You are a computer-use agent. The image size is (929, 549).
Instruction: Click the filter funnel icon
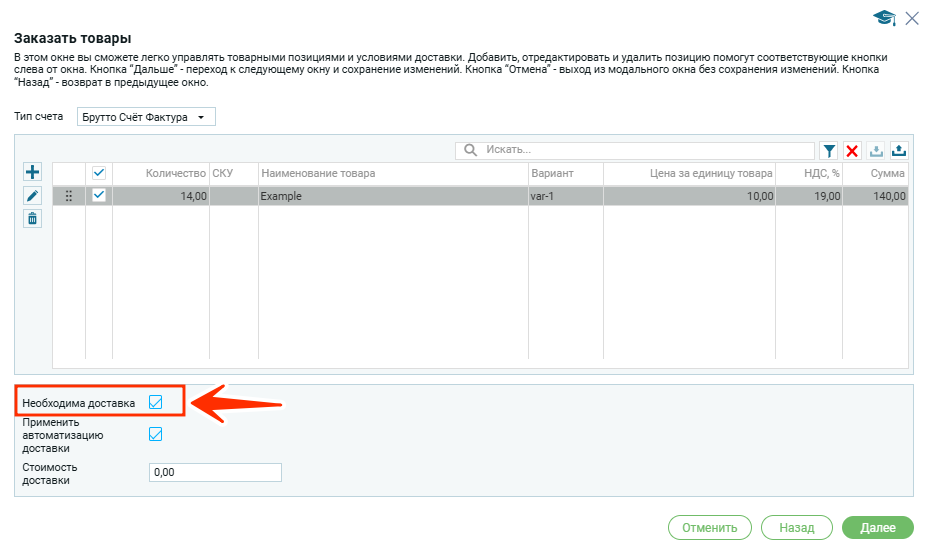(x=829, y=150)
